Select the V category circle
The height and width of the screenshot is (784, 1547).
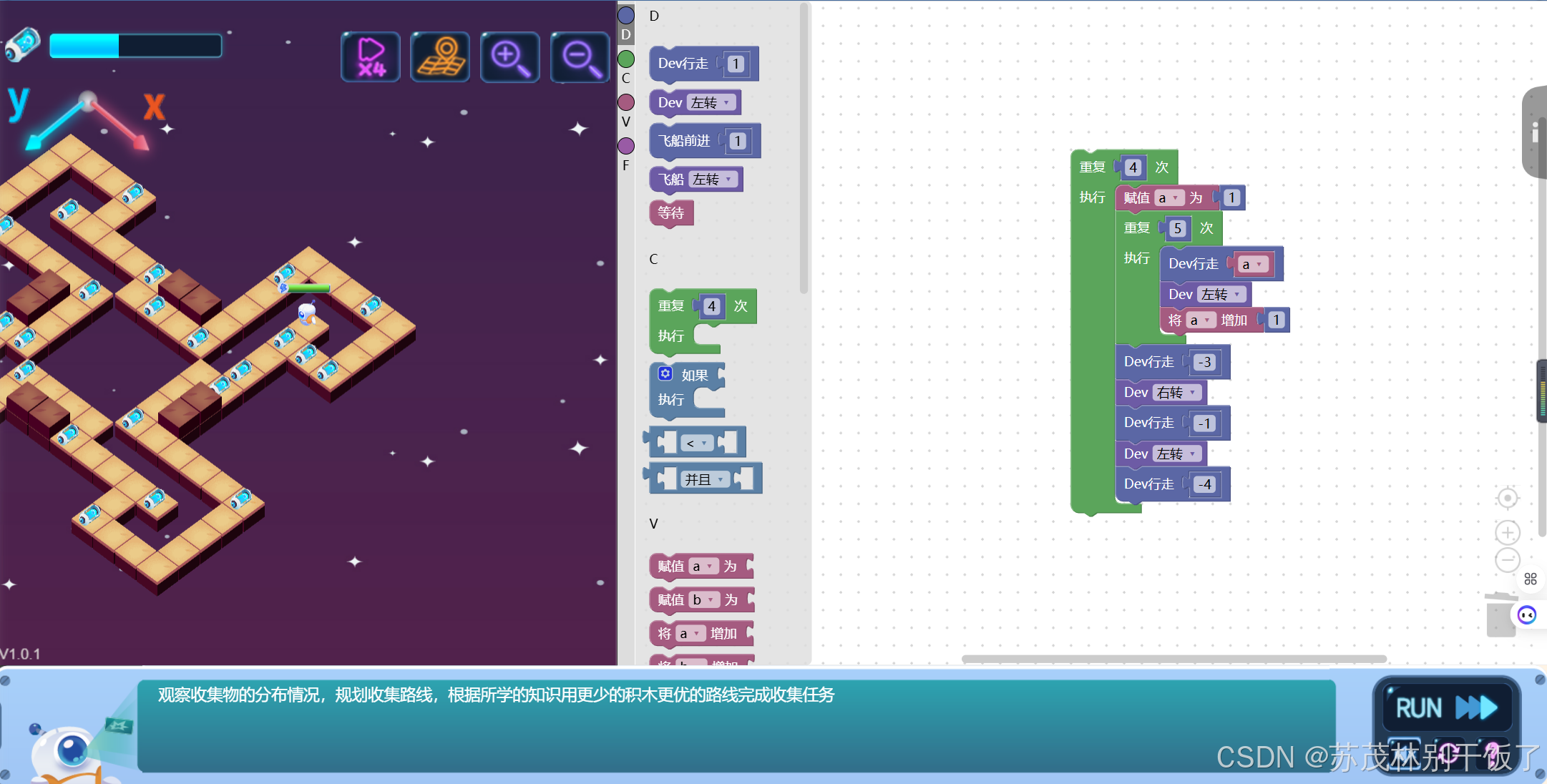[x=626, y=102]
